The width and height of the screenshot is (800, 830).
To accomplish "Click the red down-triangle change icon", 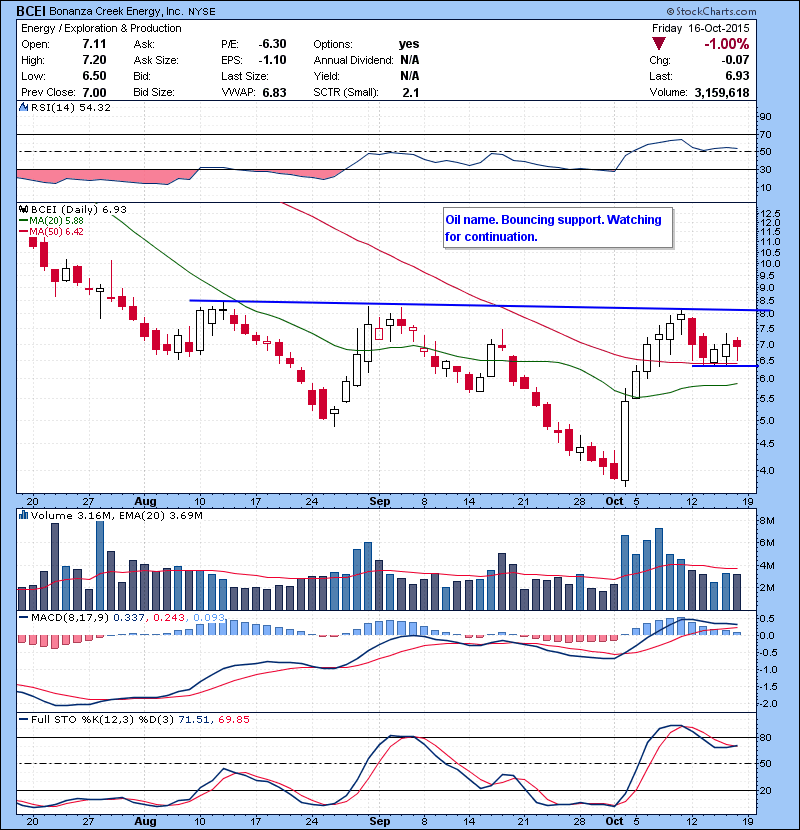I will 659,44.
